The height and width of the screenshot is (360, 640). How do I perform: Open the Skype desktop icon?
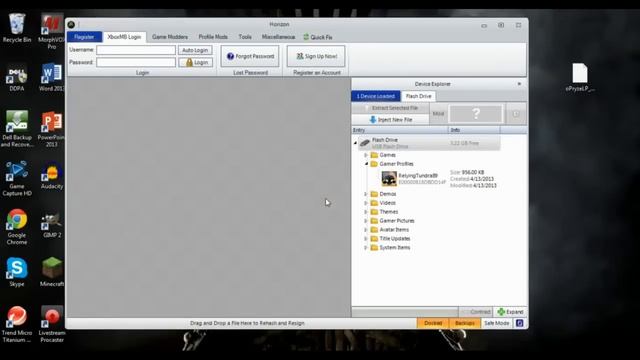[17, 272]
